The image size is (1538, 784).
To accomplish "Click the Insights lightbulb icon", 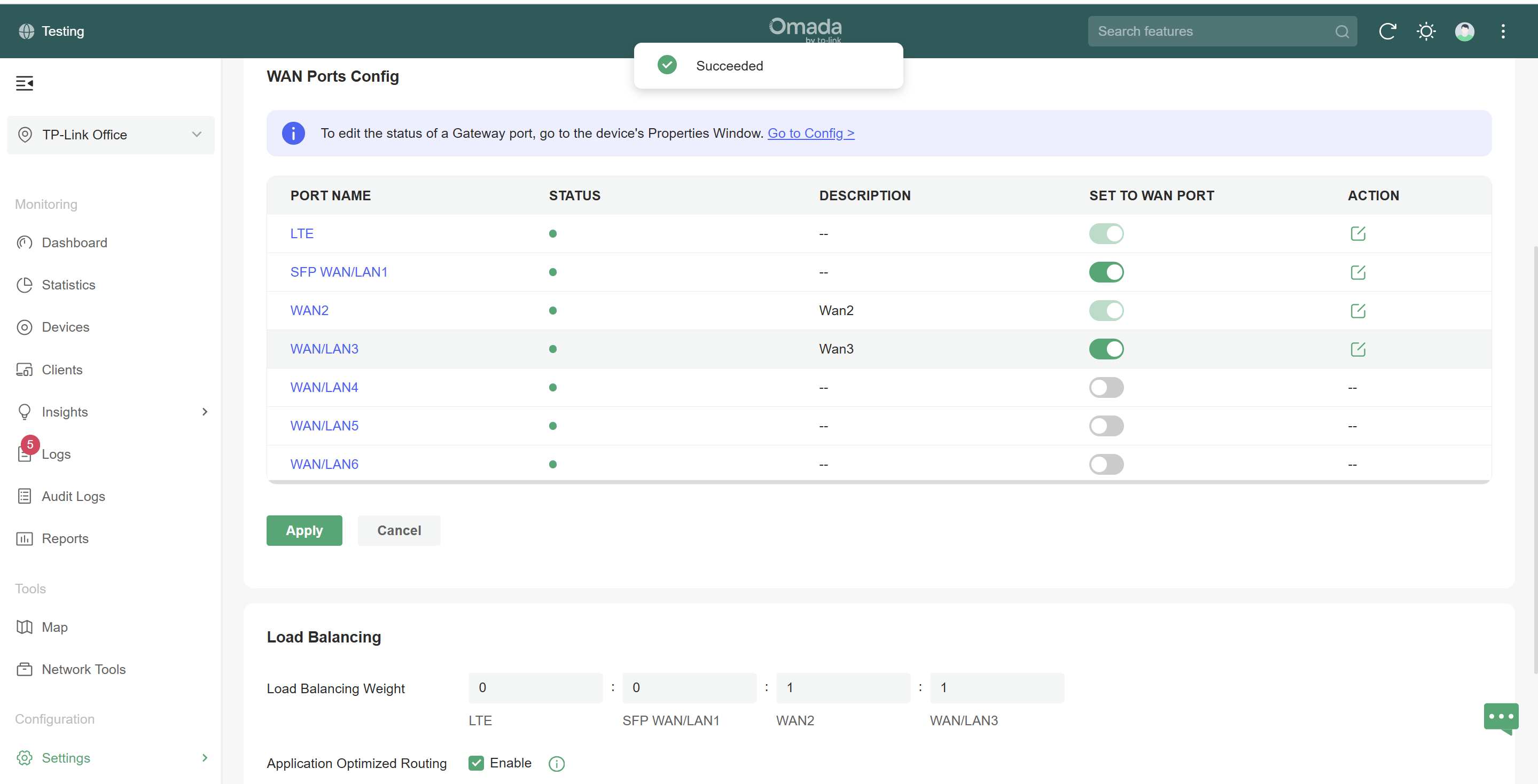I will [x=25, y=412].
